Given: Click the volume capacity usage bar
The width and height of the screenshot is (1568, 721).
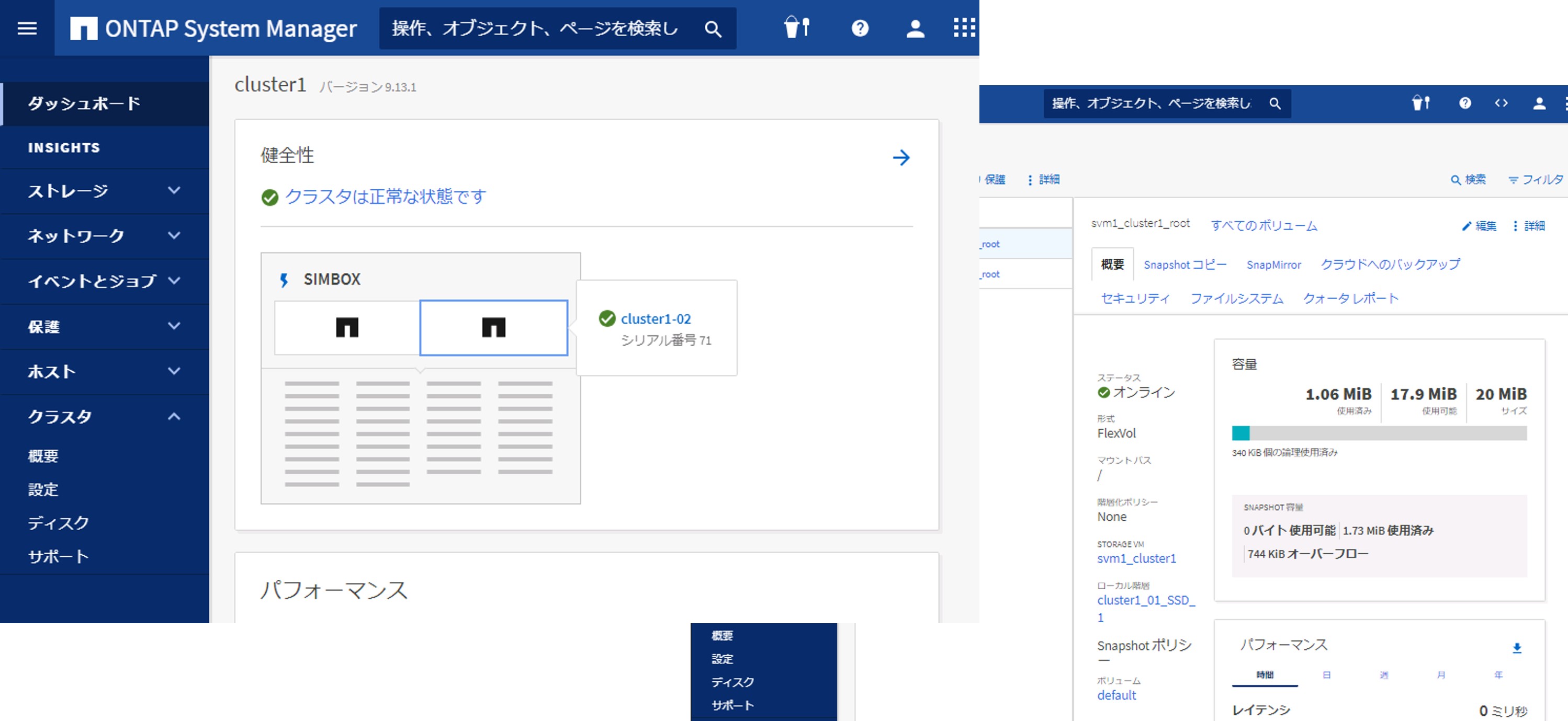Looking at the screenshot, I should coord(1379,433).
